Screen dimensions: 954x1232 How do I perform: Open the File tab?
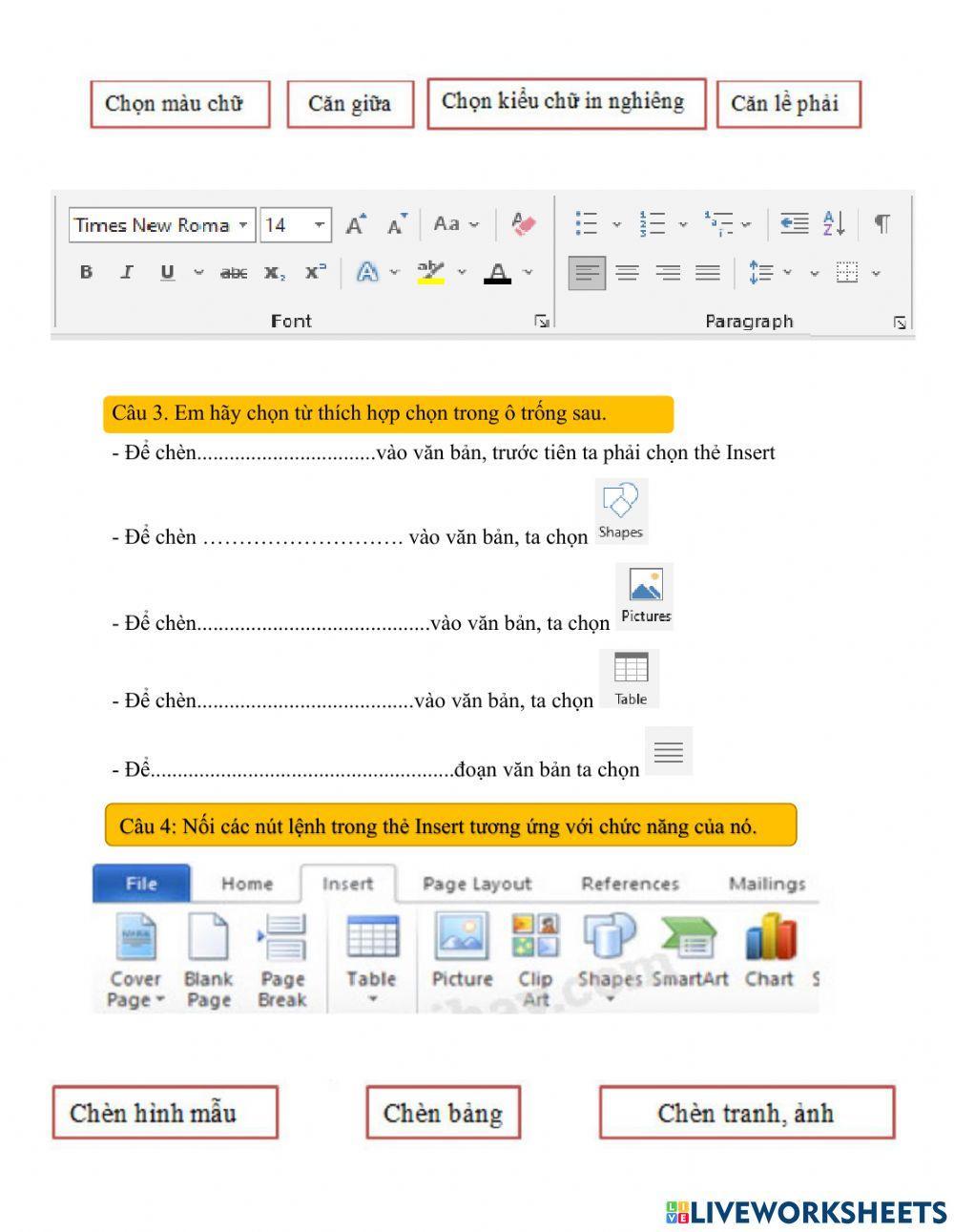click(x=141, y=884)
